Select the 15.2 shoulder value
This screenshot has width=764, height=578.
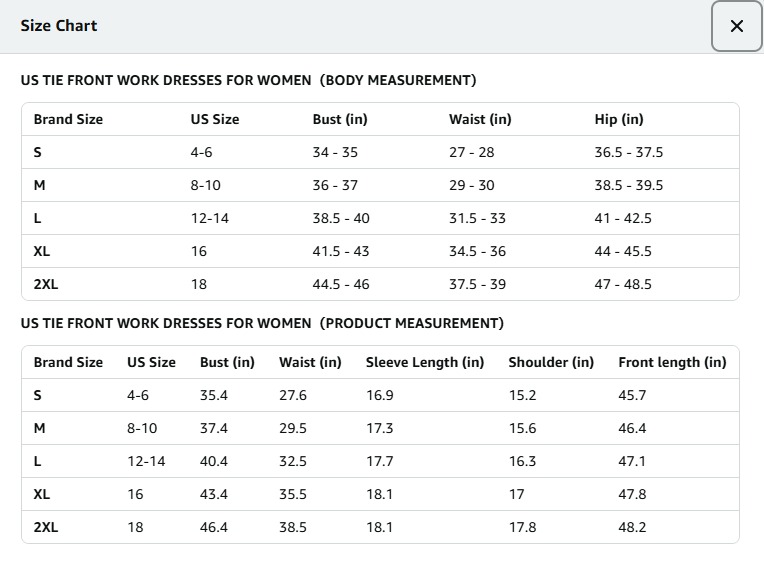tap(522, 395)
